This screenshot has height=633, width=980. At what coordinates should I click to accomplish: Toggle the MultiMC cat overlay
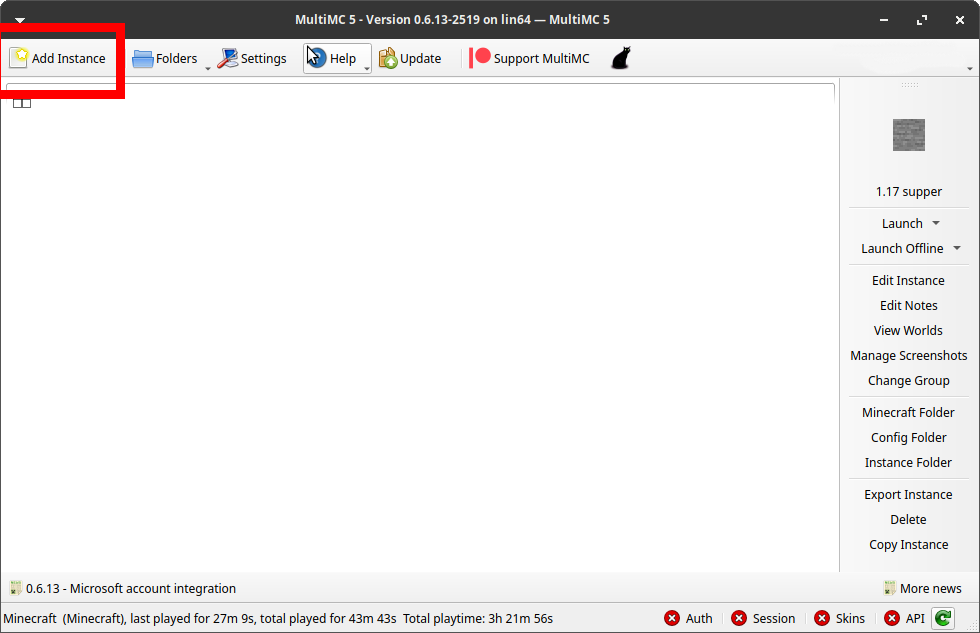tap(620, 57)
